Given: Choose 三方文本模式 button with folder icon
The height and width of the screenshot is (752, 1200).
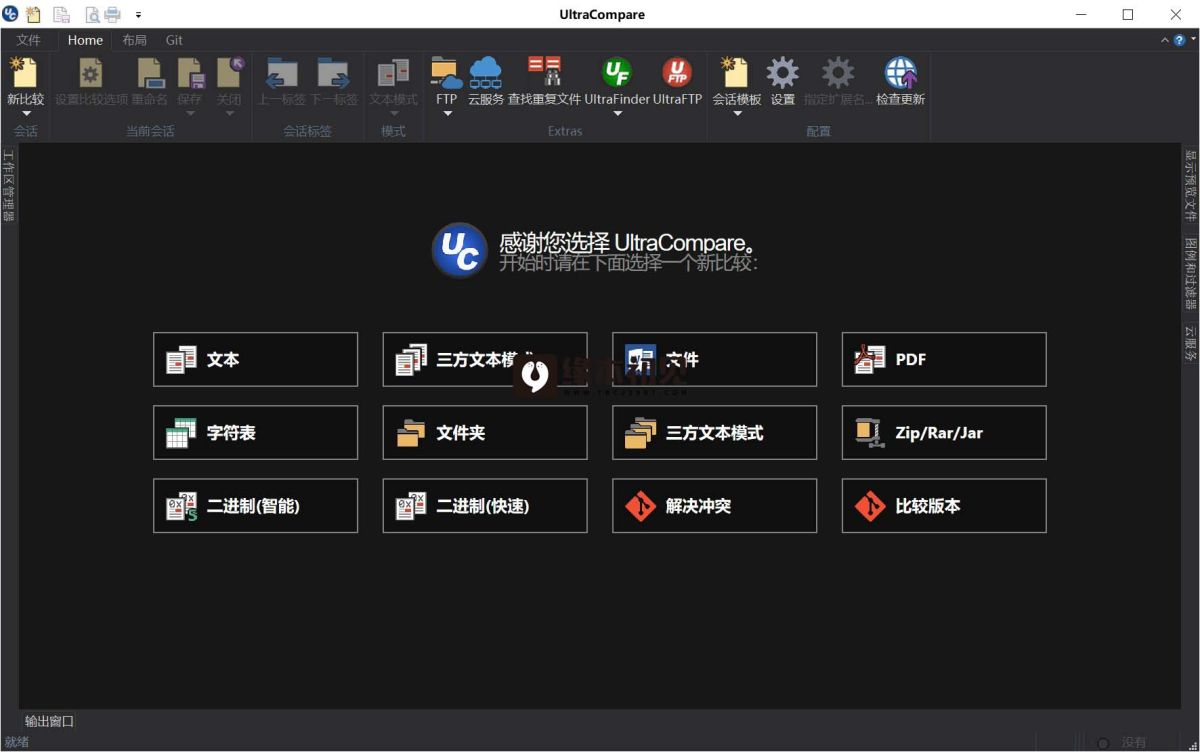Looking at the screenshot, I should tap(714, 432).
